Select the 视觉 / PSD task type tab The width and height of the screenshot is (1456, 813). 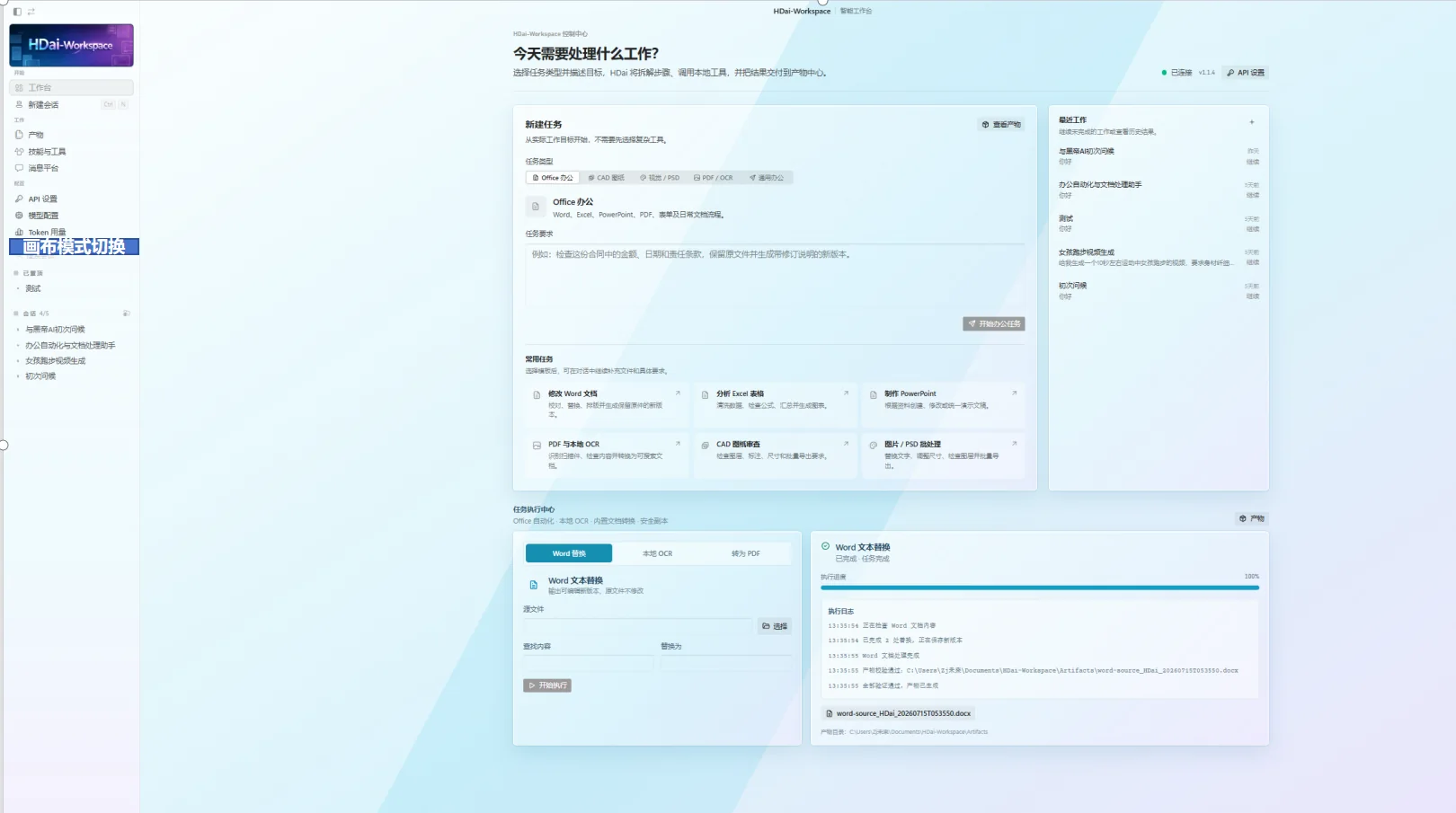(x=660, y=178)
